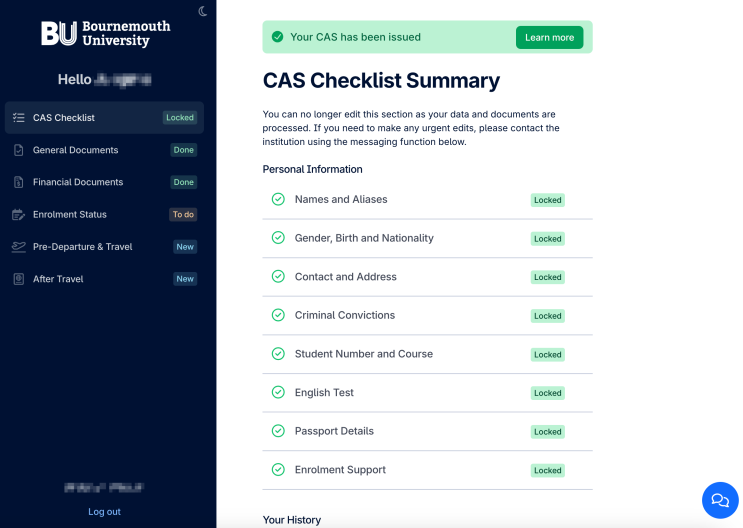This screenshot has width=743, height=528.
Task: Open the Names and Aliases item
Action: (427, 200)
